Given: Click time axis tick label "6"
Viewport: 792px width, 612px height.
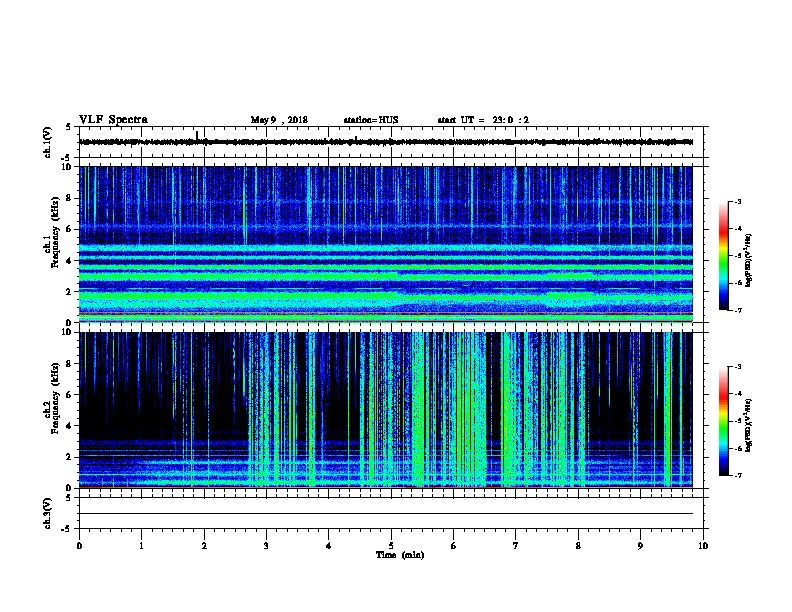Looking at the screenshot, I should (454, 546).
